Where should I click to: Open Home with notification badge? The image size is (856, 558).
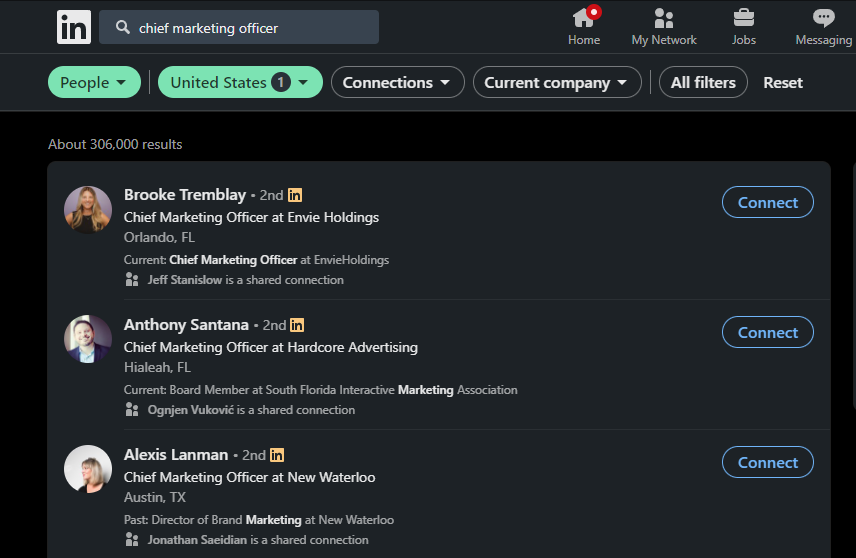click(584, 26)
